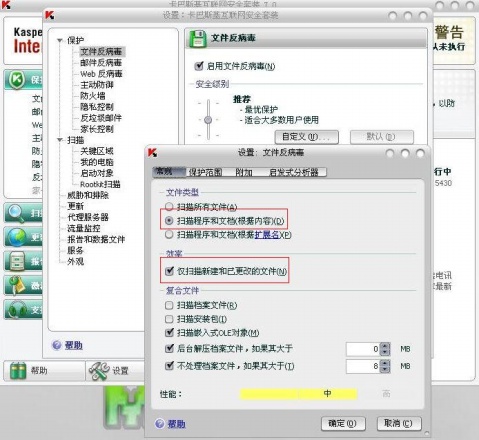
Task: Select 主动防御 in settings tree
Action: click(97, 85)
